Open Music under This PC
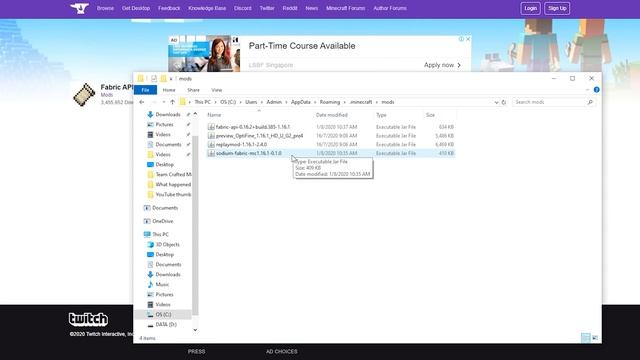This screenshot has height=360, width=640. (x=158, y=284)
